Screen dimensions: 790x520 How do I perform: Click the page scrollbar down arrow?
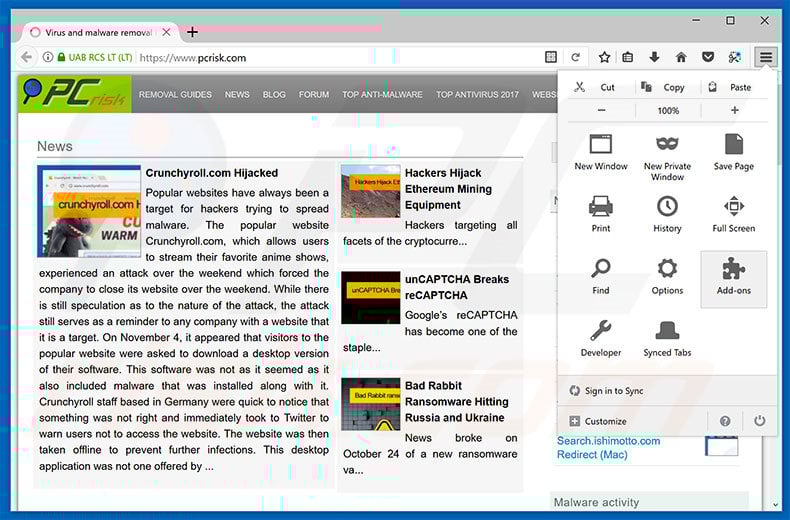tap(774, 504)
